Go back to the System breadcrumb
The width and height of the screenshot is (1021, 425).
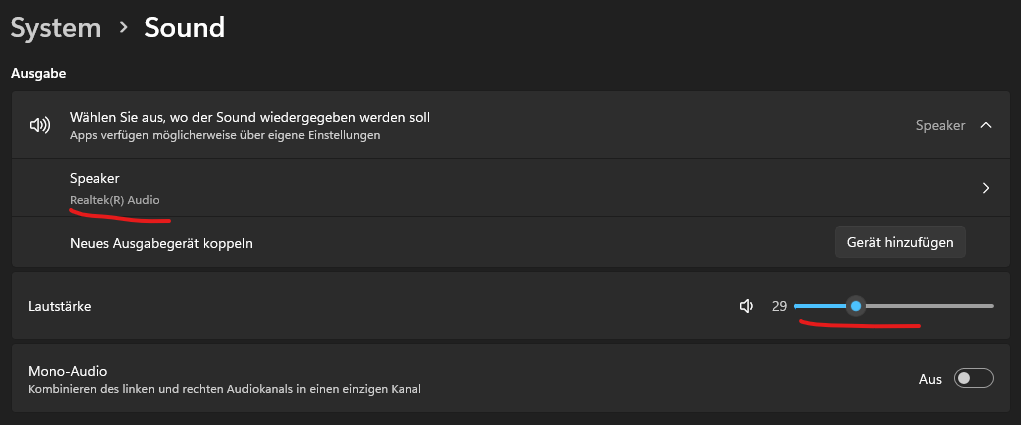(56, 28)
